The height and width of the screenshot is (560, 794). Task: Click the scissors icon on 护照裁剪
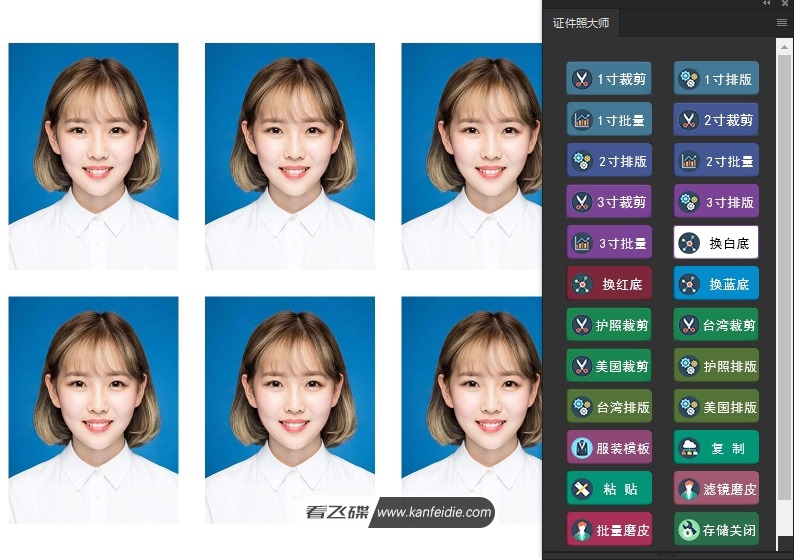(x=582, y=325)
